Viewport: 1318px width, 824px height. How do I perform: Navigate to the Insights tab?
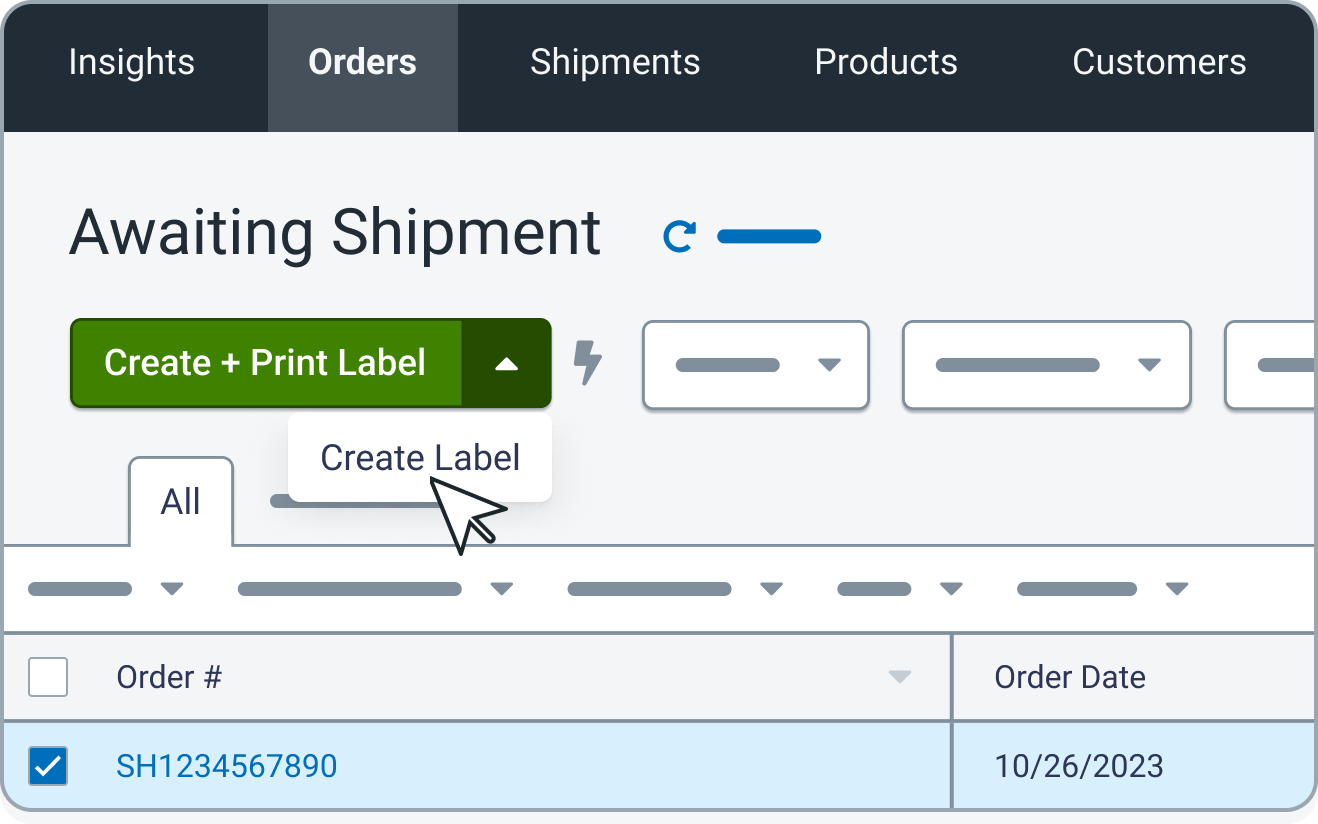[x=131, y=62]
